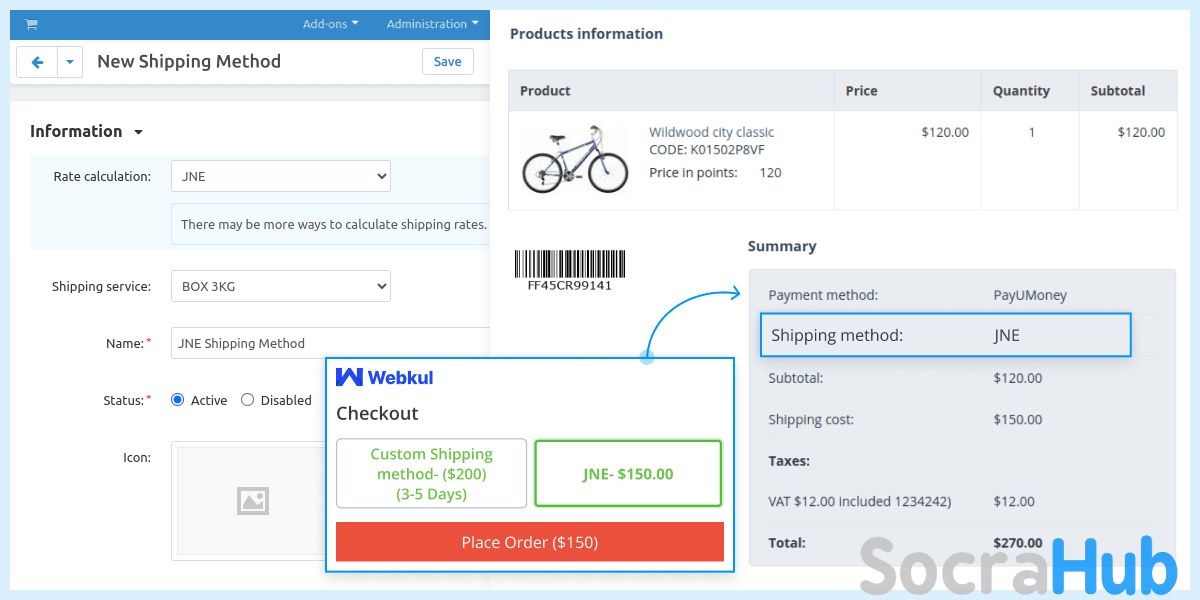Screen dimensions: 1200x600
Task: Focus the Name field with JNE Shipping Method
Action: (330, 343)
